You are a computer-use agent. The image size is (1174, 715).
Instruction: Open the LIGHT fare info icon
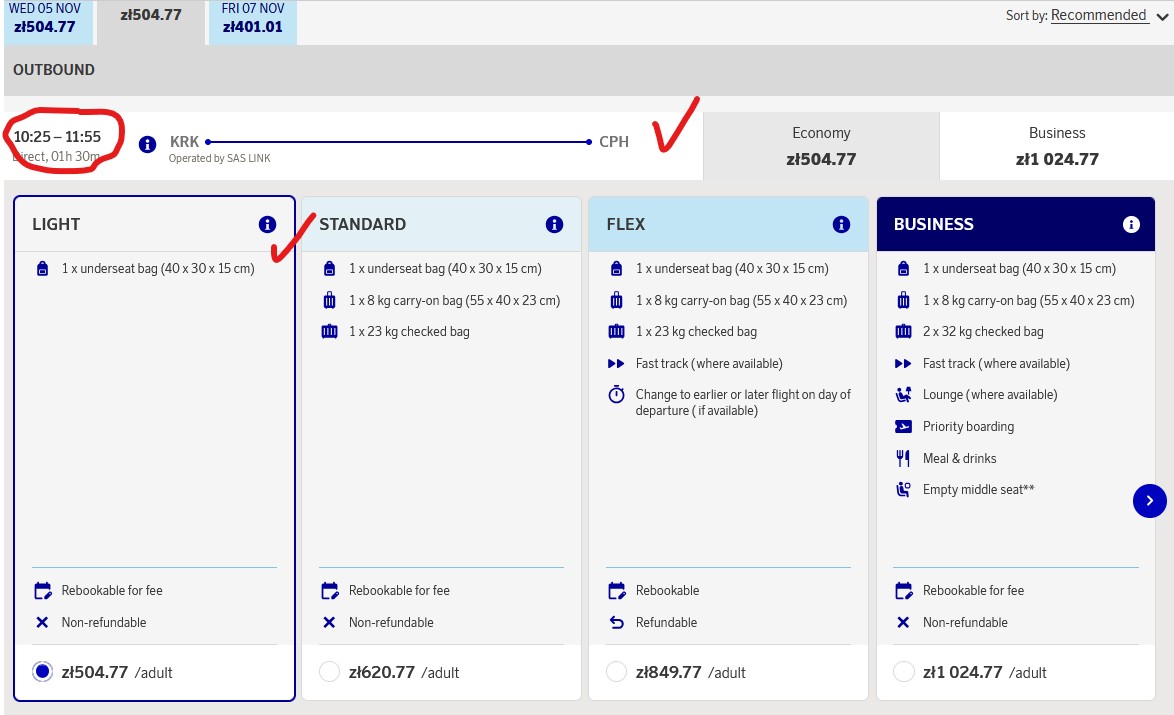267,225
